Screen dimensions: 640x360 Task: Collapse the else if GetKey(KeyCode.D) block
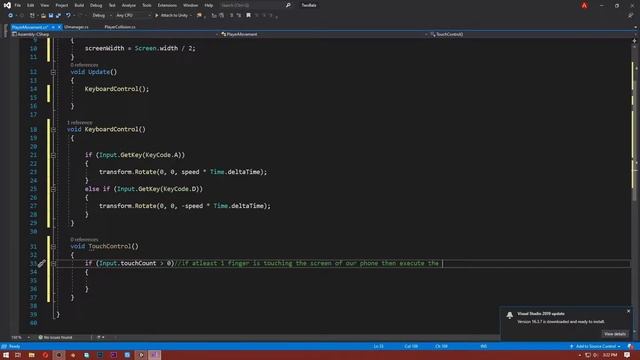tap(53, 189)
